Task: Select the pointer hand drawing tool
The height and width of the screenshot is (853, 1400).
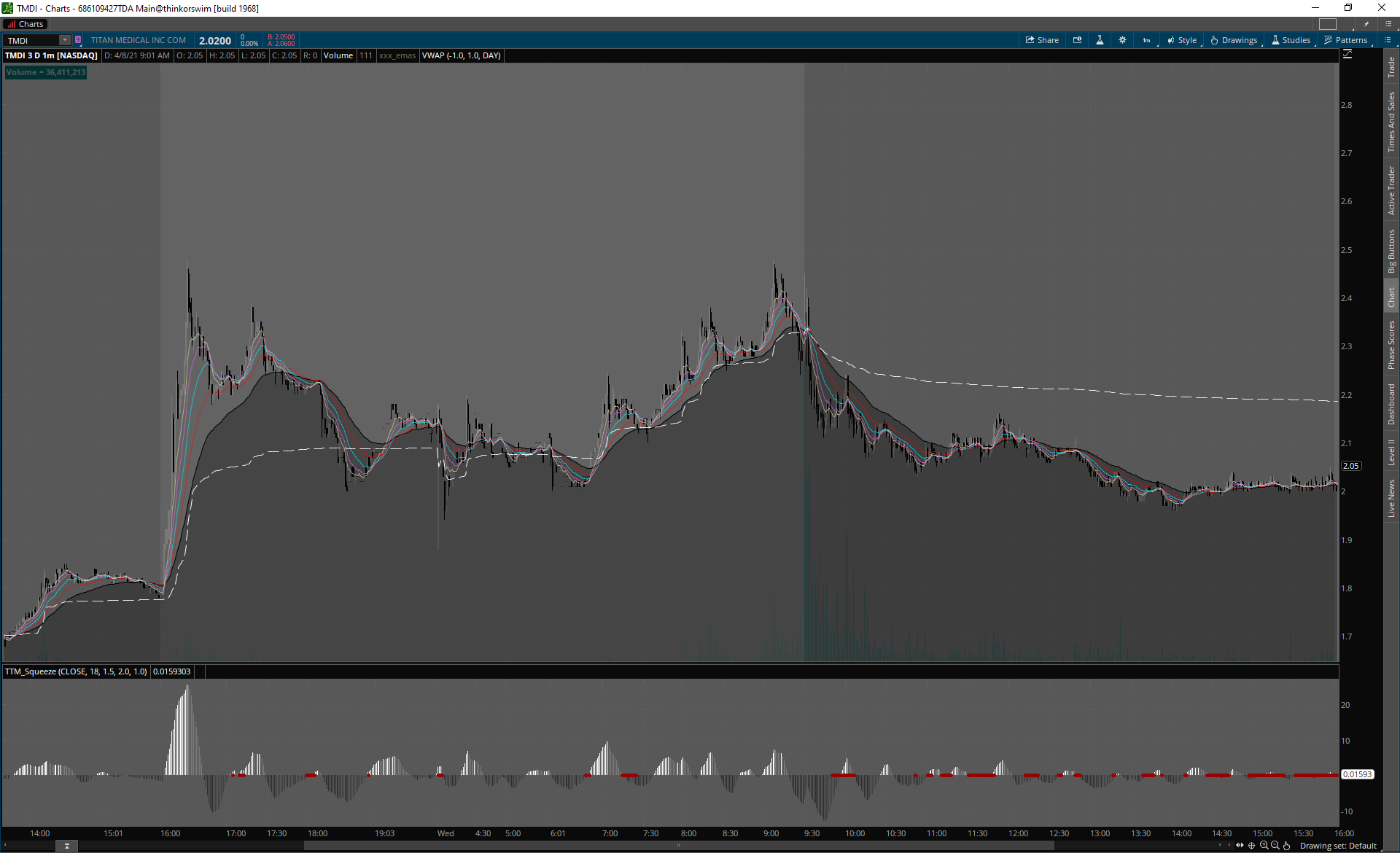Action: click(1287, 846)
